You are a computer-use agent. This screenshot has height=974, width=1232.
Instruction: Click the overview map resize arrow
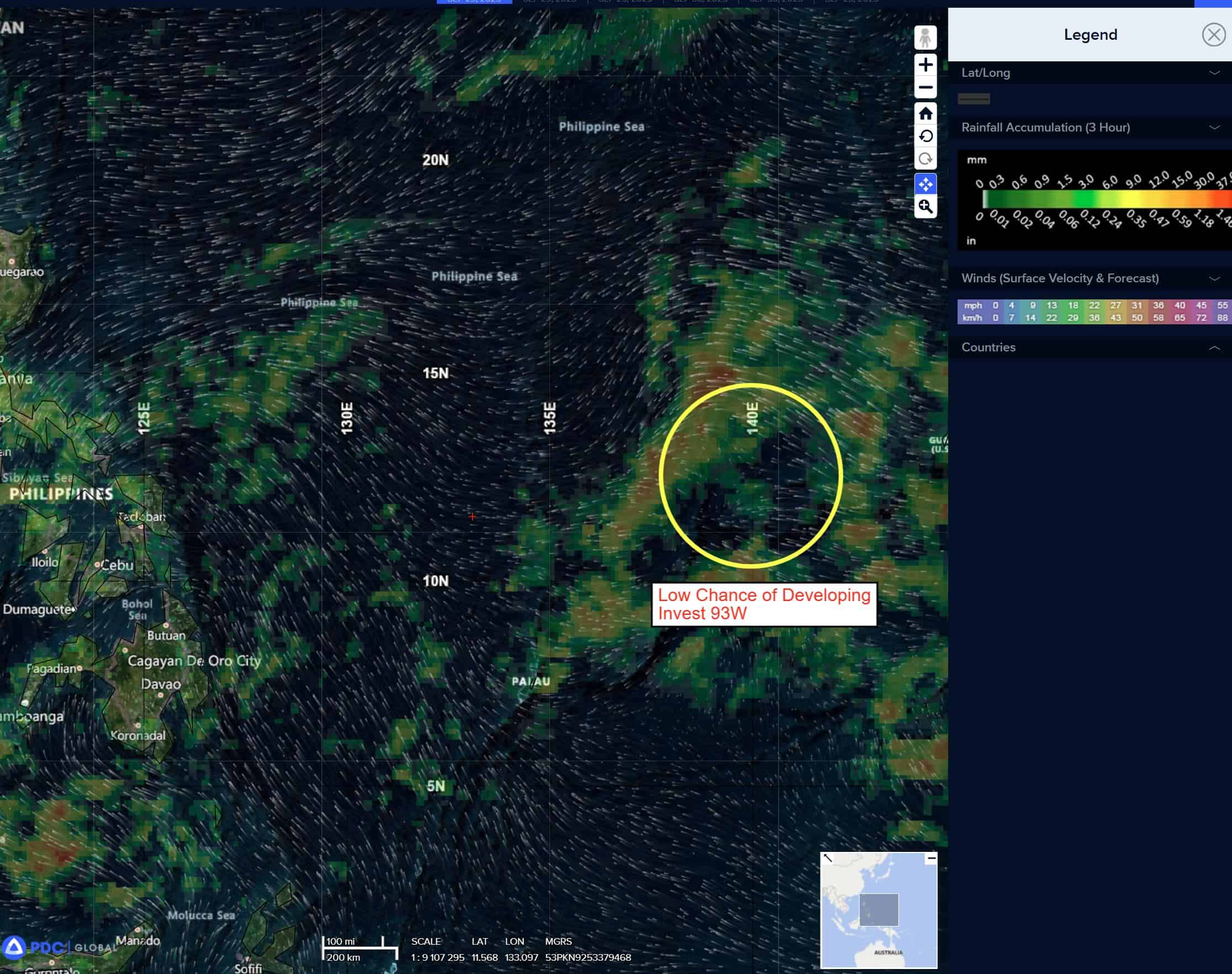tap(828, 857)
